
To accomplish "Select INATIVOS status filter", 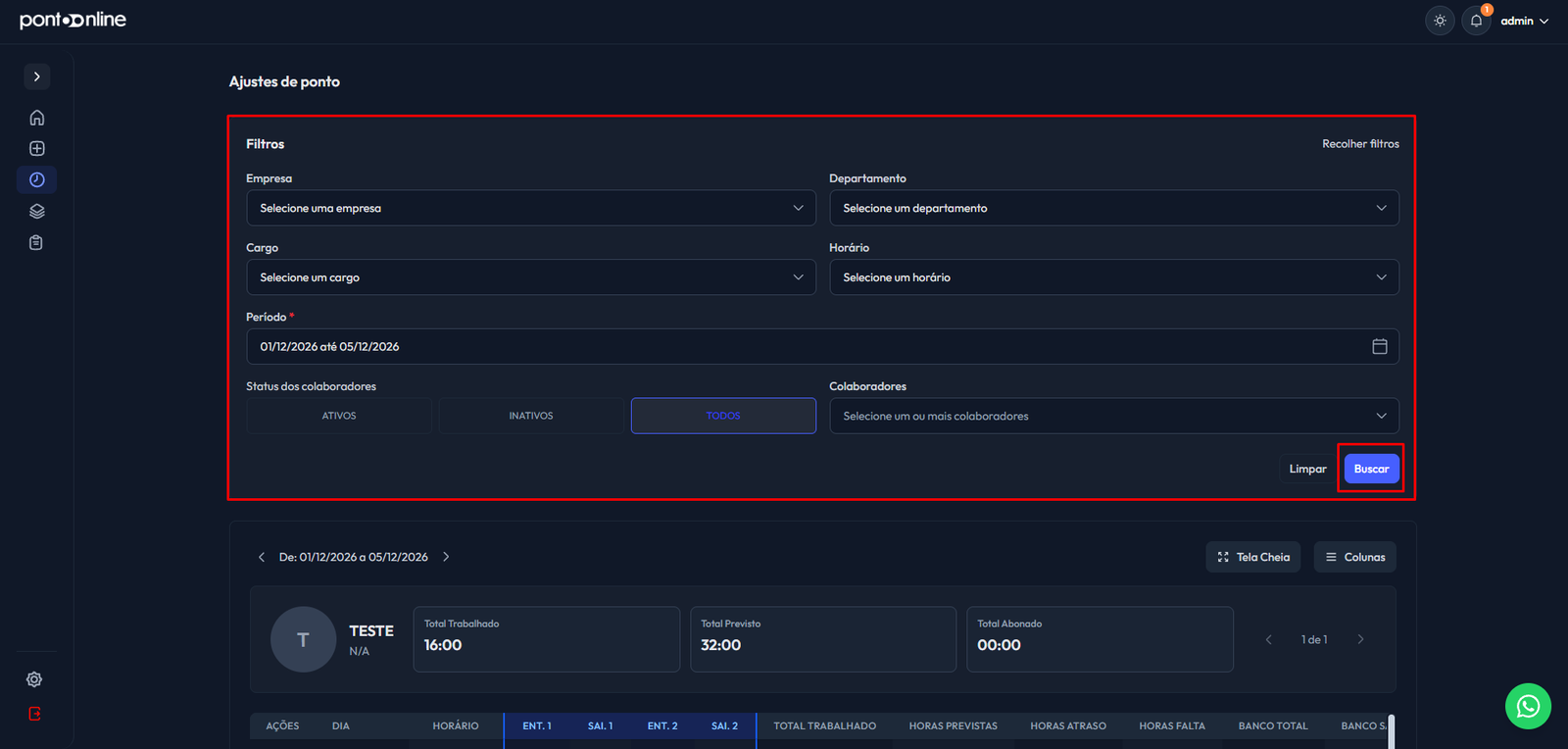I will click(x=531, y=416).
